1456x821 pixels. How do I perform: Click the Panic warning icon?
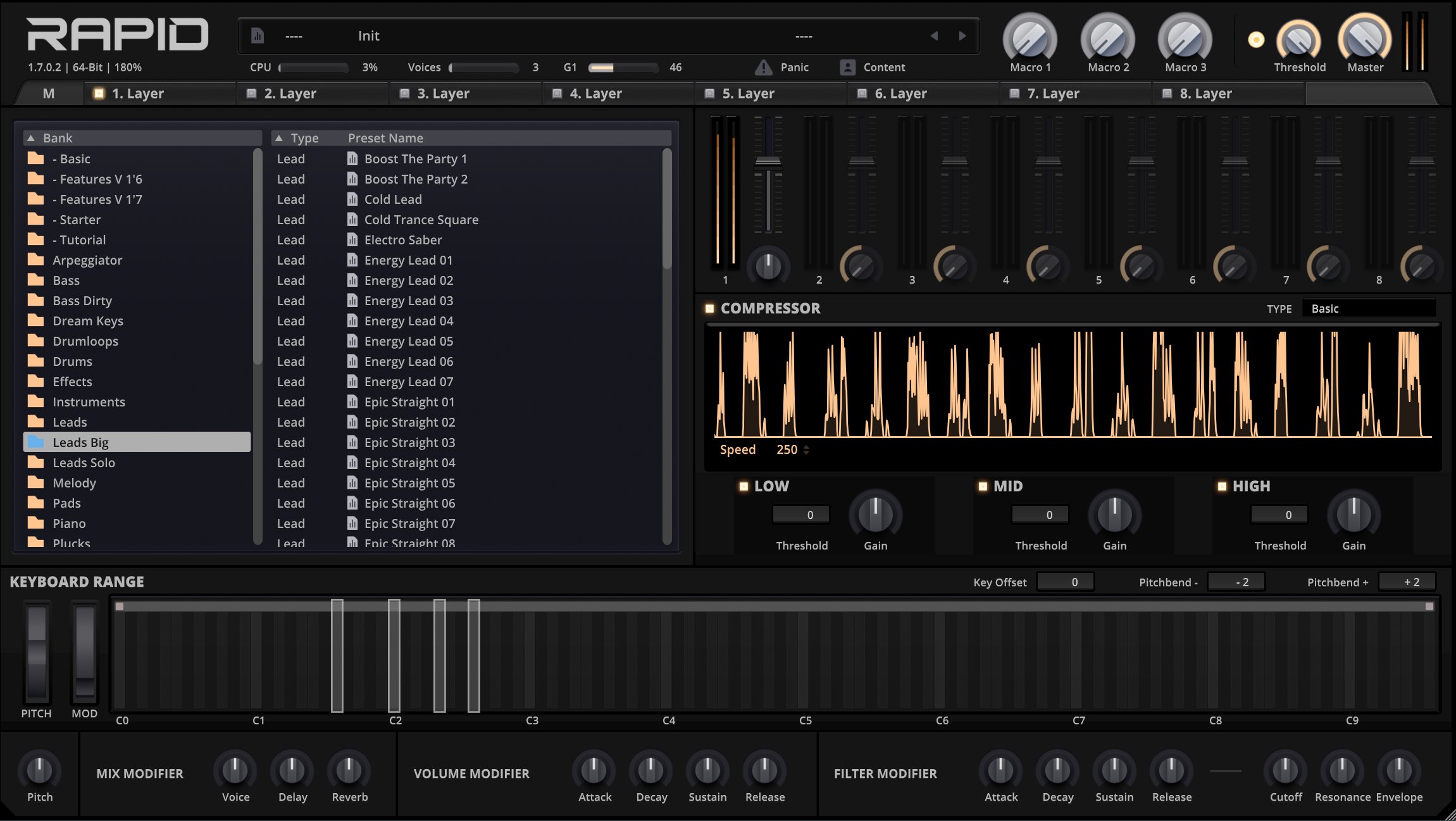tap(764, 67)
